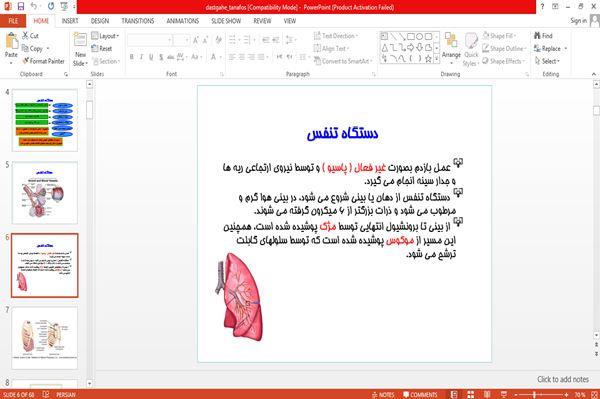600x399 pixels.
Task: Open the Shape Effects dropdown
Action: point(503,61)
